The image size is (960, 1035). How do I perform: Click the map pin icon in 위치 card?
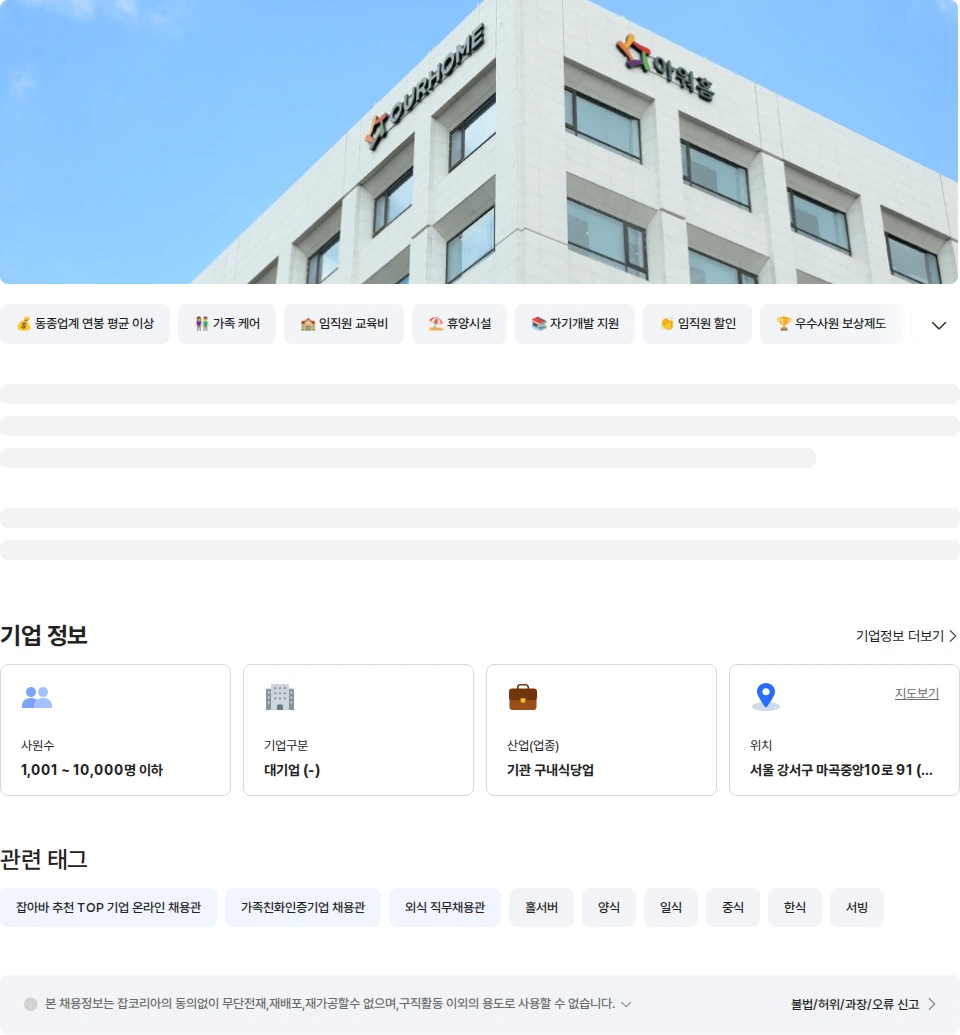(x=766, y=696)
